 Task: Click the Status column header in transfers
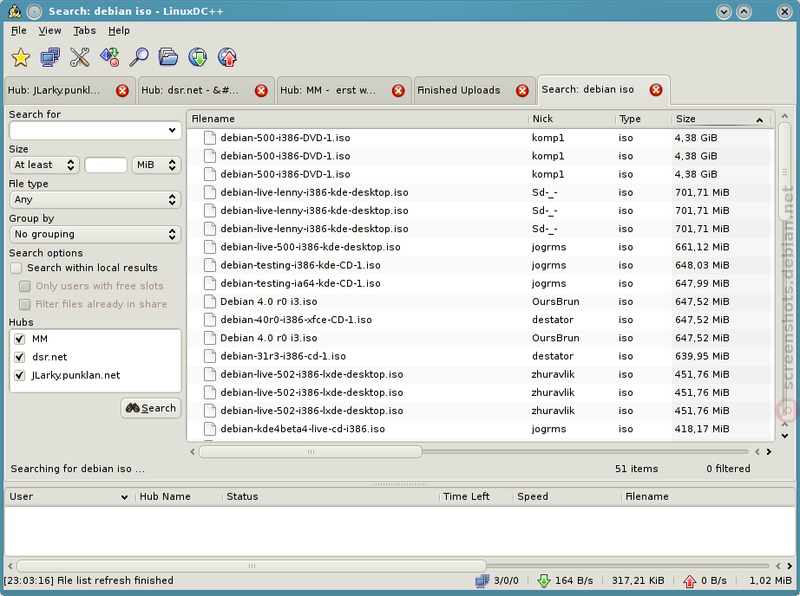tap(331, 496)
